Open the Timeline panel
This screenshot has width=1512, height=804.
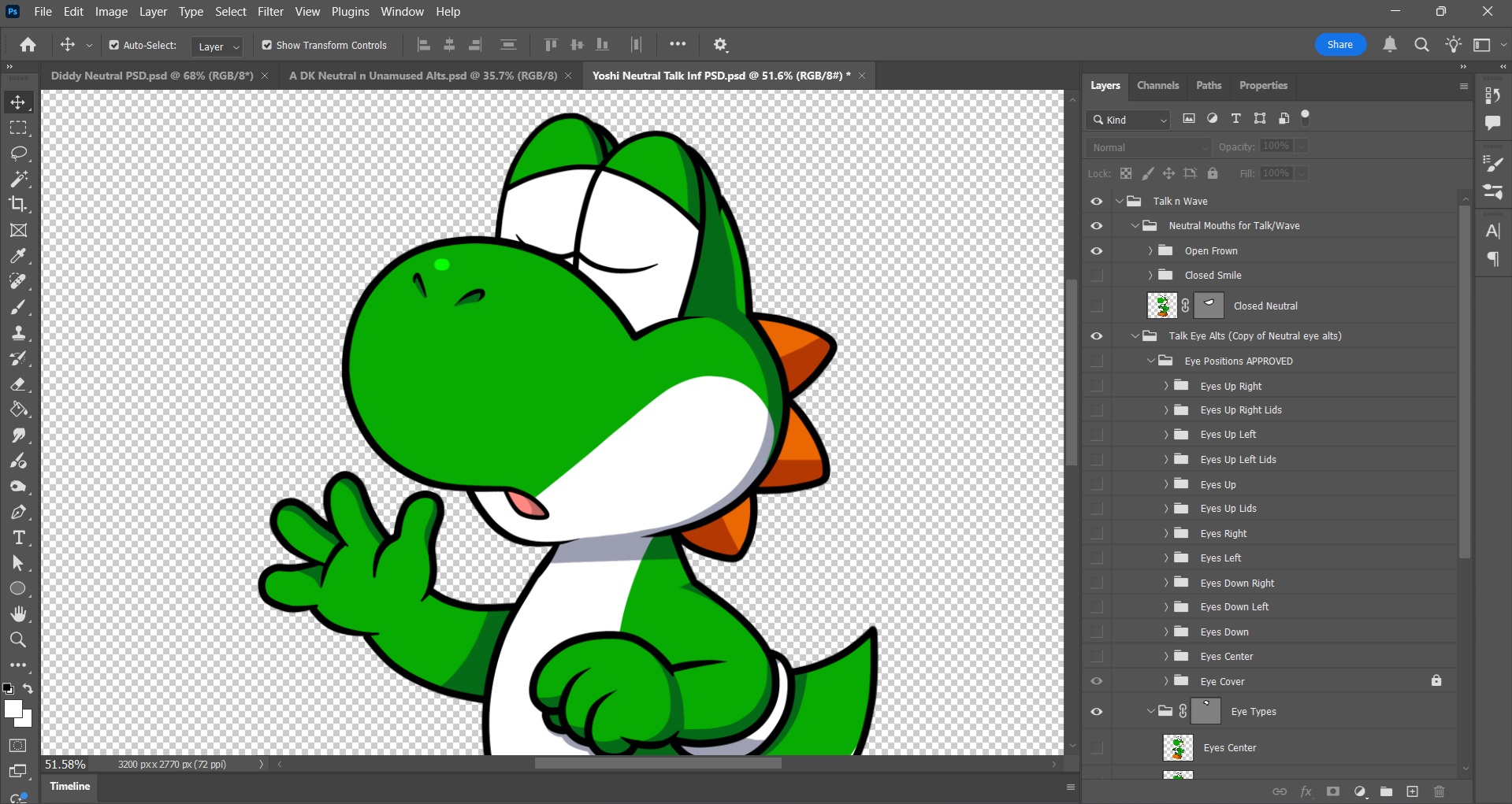pos(70,787)
